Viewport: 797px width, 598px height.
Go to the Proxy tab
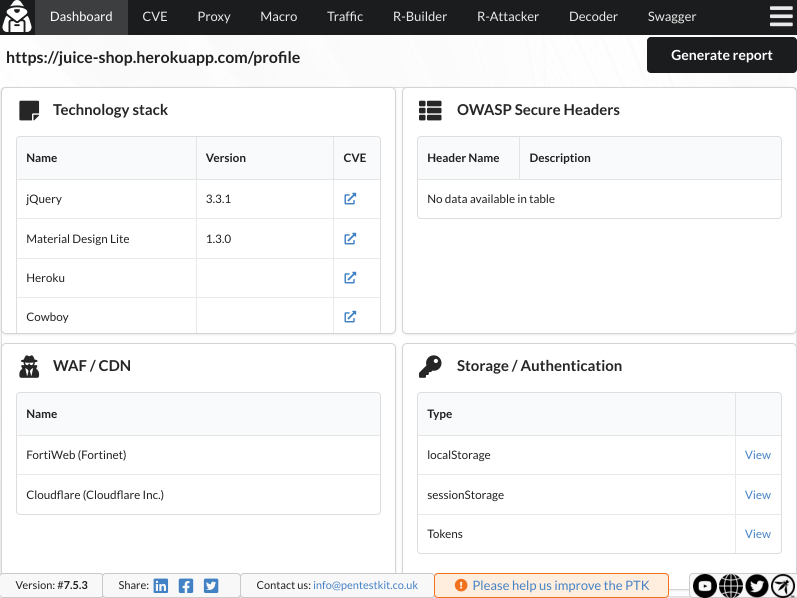(214, 17)
